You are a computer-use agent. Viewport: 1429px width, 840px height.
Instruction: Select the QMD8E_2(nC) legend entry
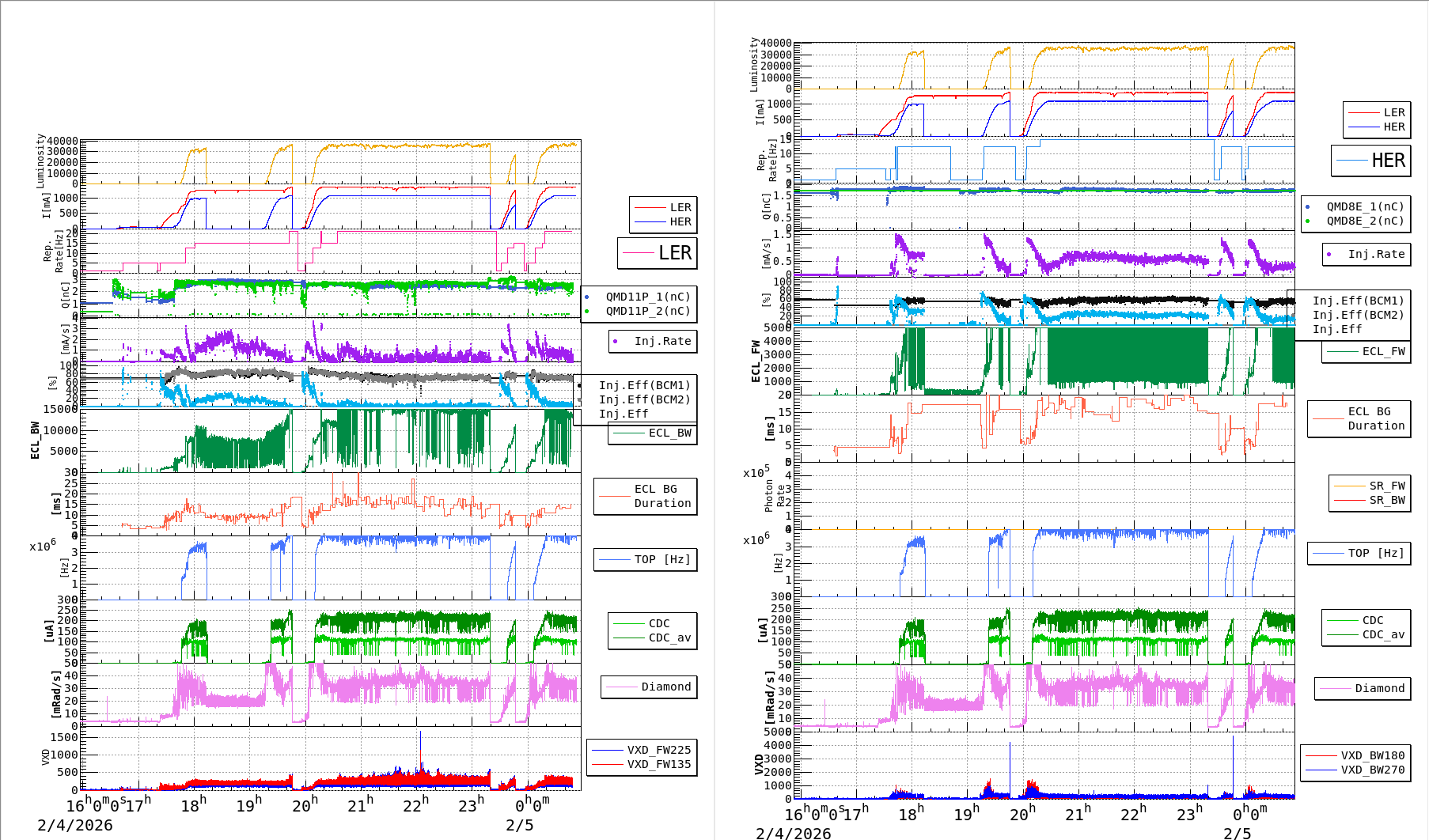[1364, 221]
